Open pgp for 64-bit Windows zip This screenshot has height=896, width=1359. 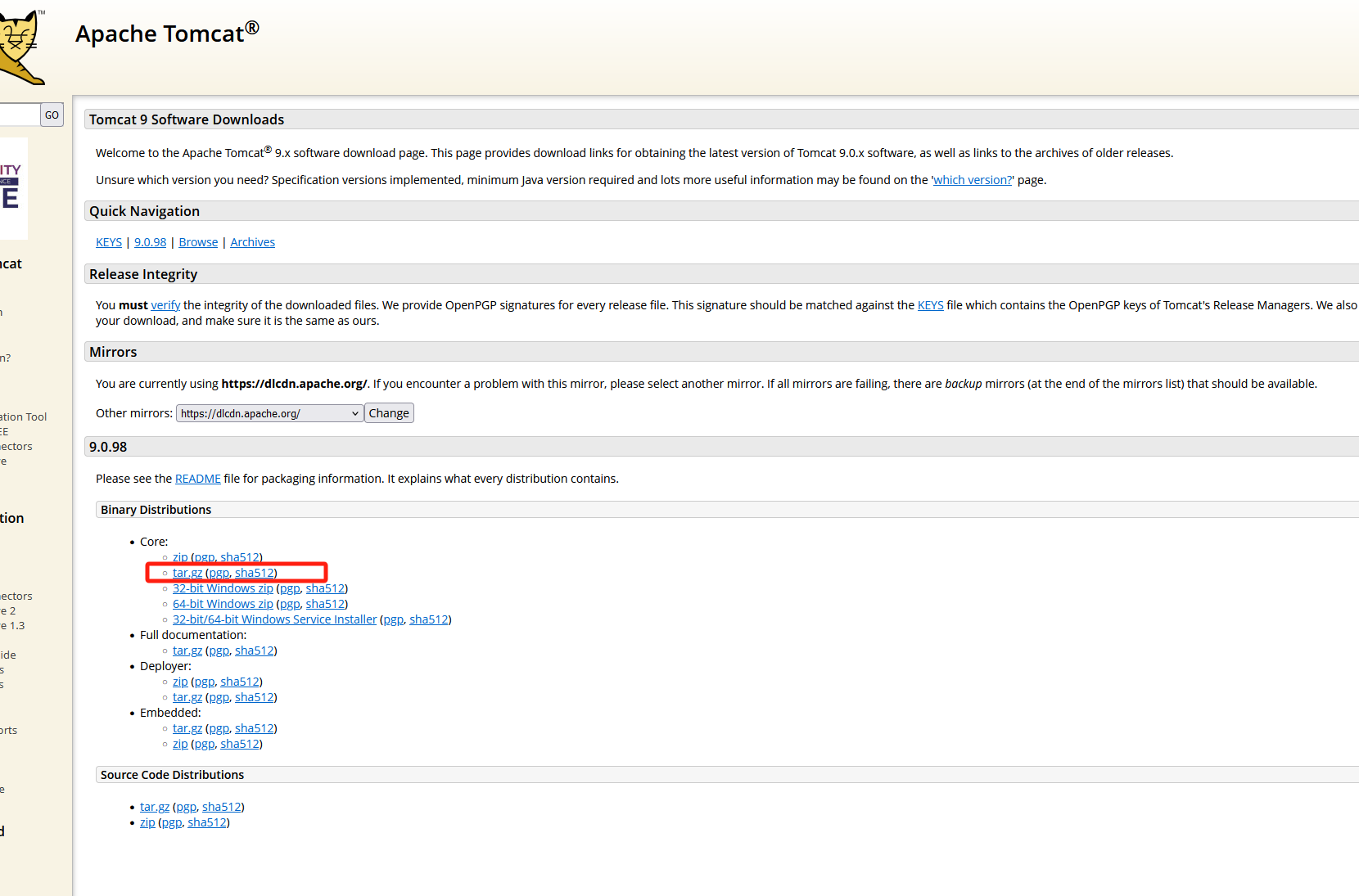pos(290,604)
